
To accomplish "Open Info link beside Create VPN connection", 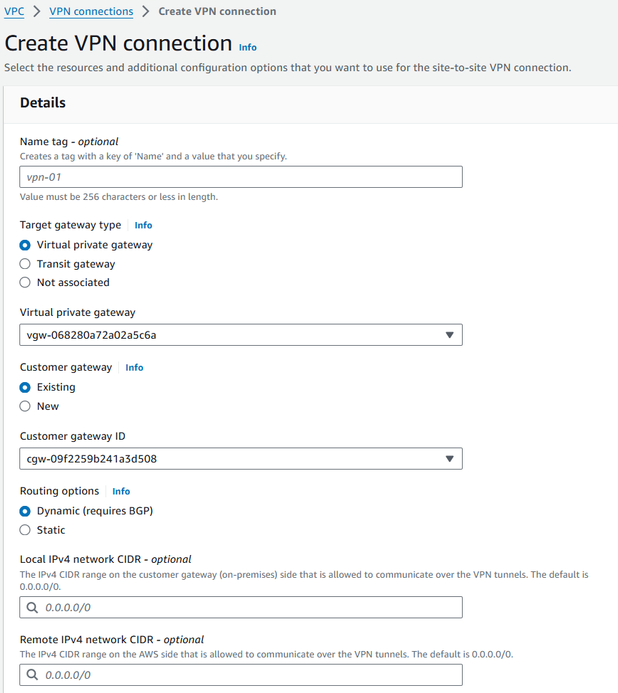I will click(x=247, y=47).
